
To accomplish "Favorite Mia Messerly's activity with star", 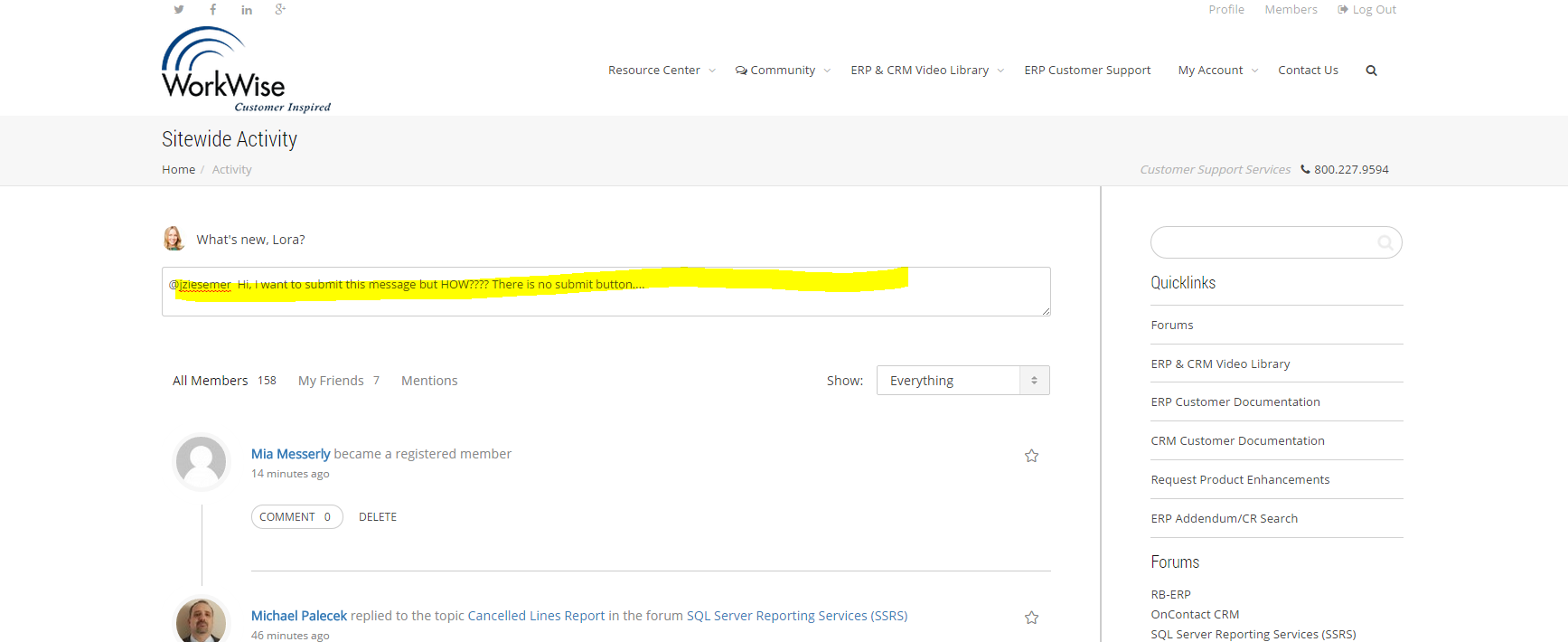I will pyautogui.click(x=1031, y=456).
